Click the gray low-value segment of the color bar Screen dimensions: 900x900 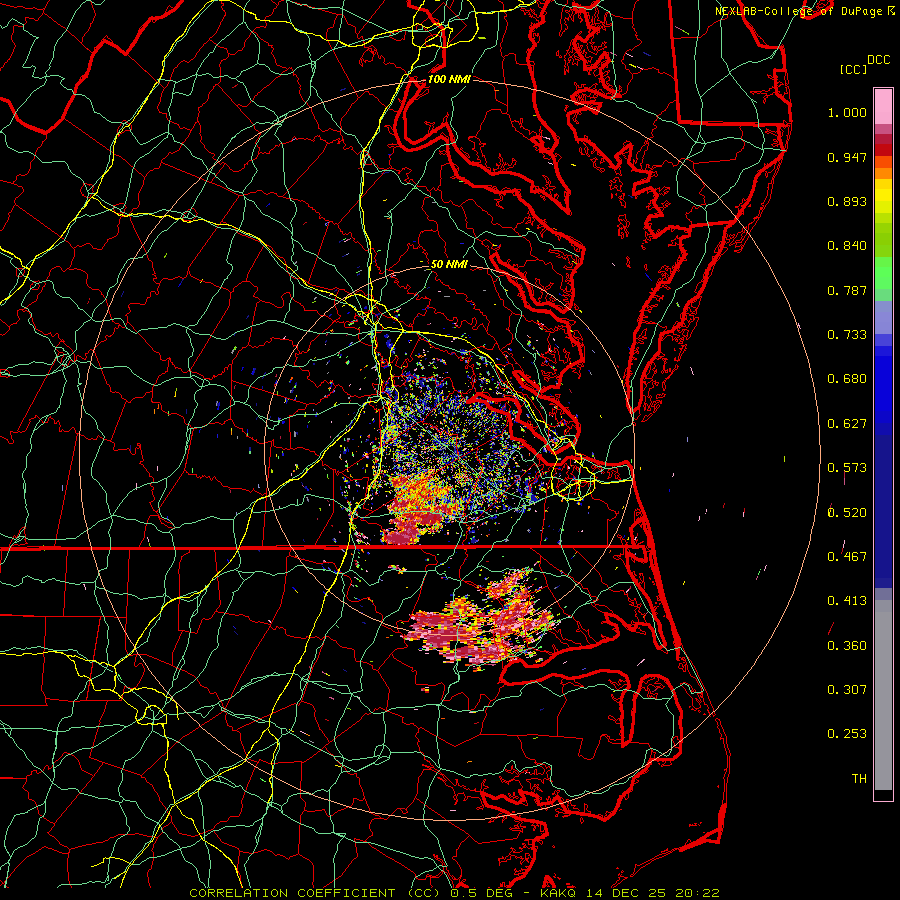pos(883,695)
